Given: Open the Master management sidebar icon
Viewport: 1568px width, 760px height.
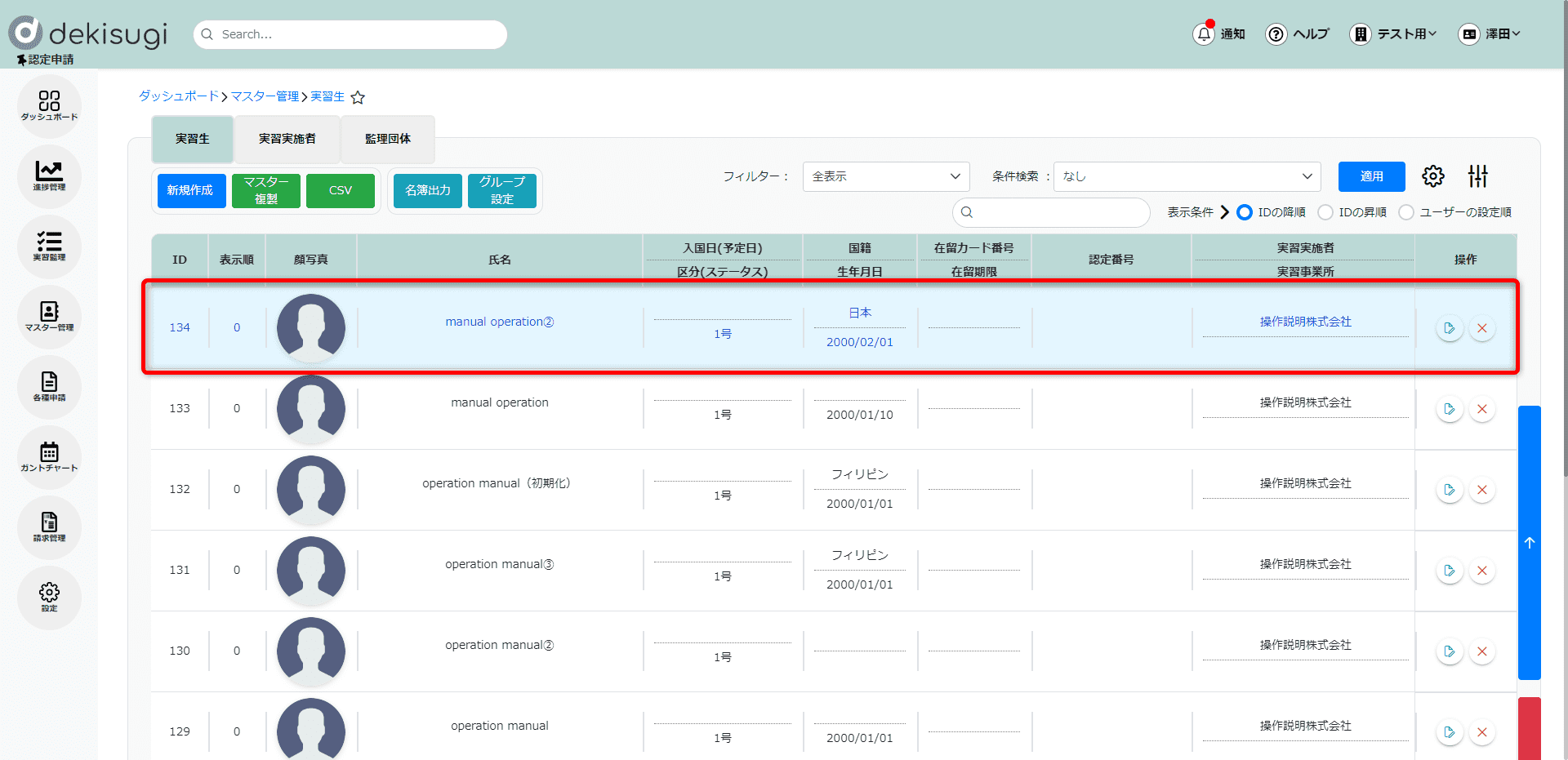Looking at the screenshot, I should pyautogui.click(x=49, y=316).
